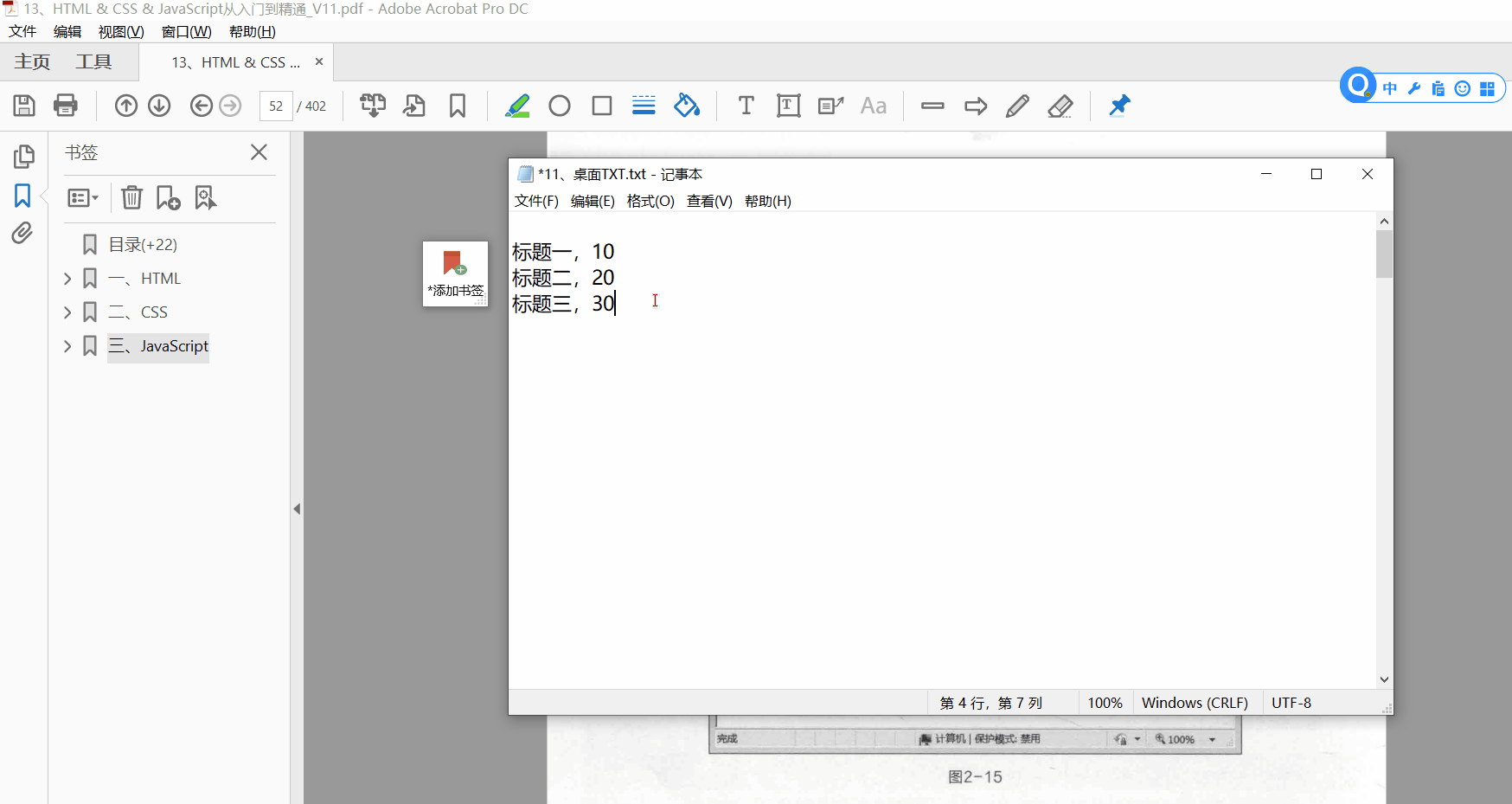Expand the 一、HTML bookmark

pos(67,279)
